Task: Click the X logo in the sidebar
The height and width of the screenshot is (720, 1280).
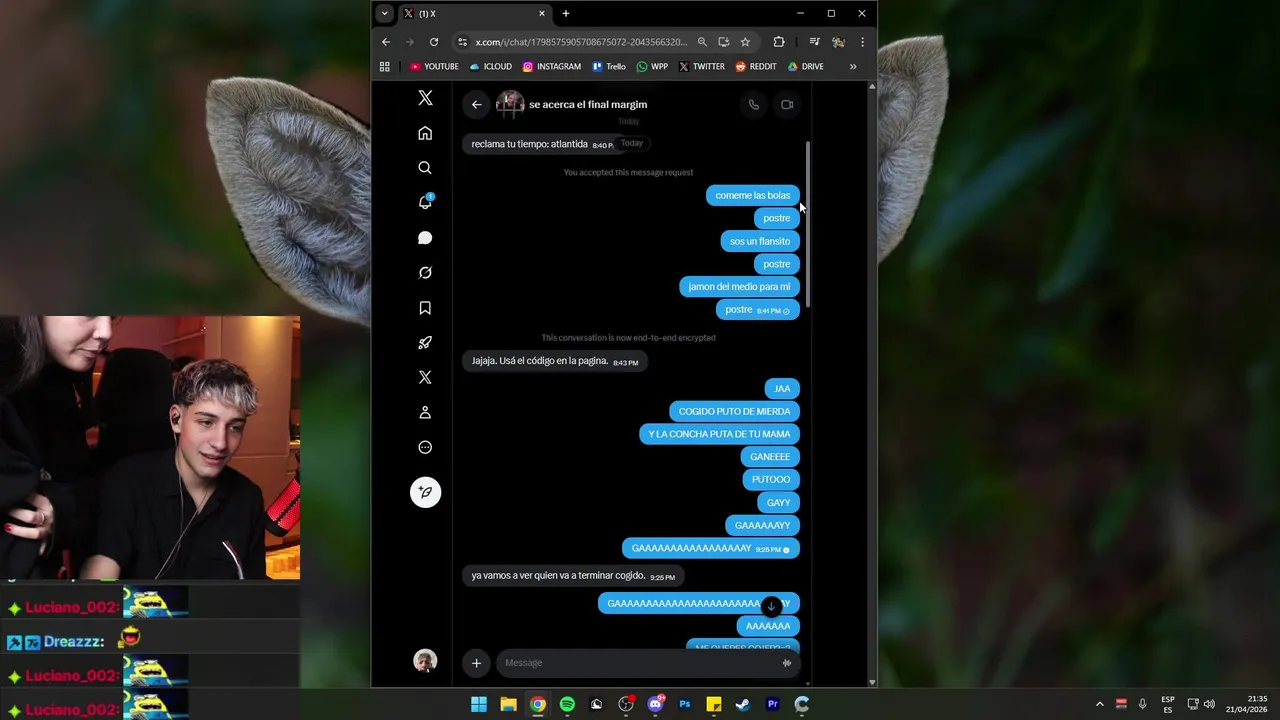Action: (x=425, y=98)
